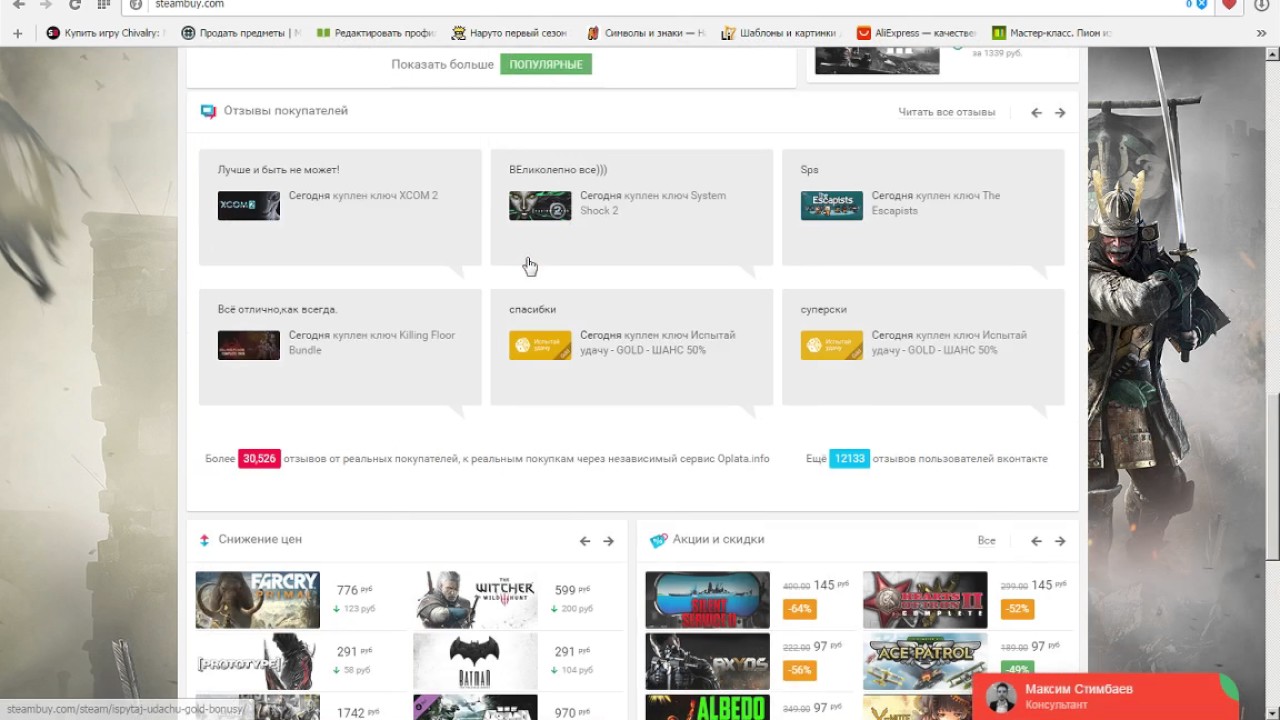Click the green ПОПУЛЯРНЫЕ button

546,64
